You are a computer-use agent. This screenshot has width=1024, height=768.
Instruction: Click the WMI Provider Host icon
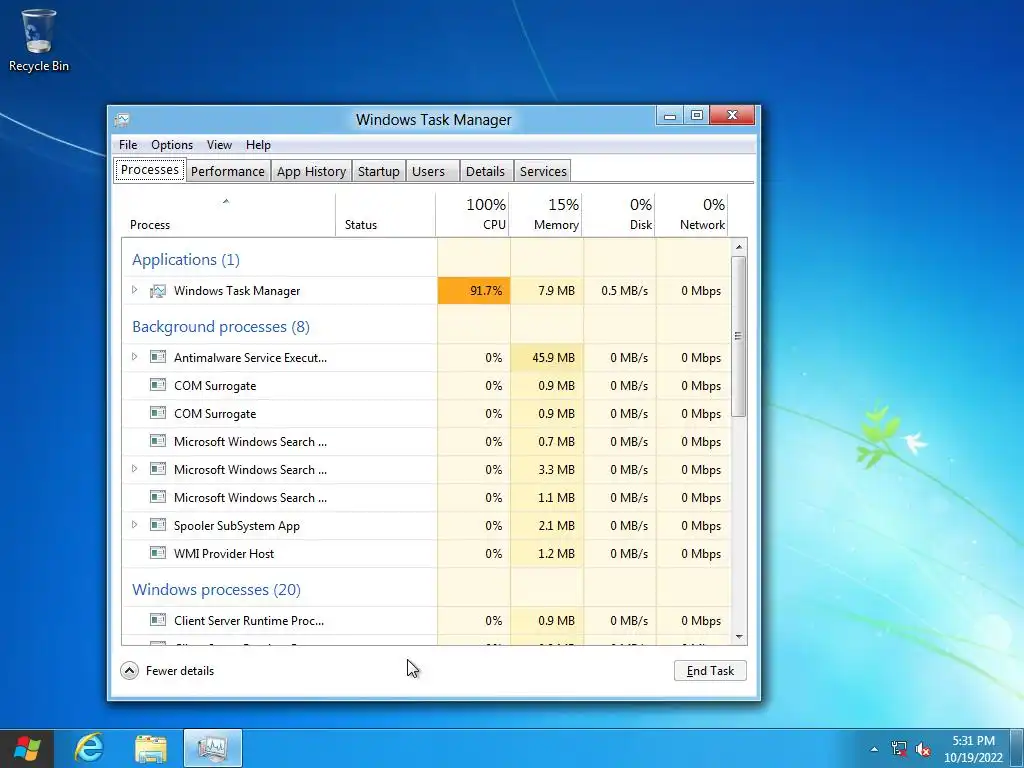[157, 553]
